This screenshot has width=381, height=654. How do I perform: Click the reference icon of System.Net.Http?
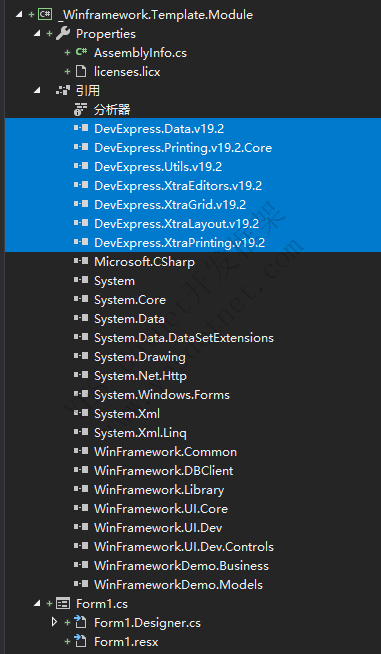pos(81,375)
